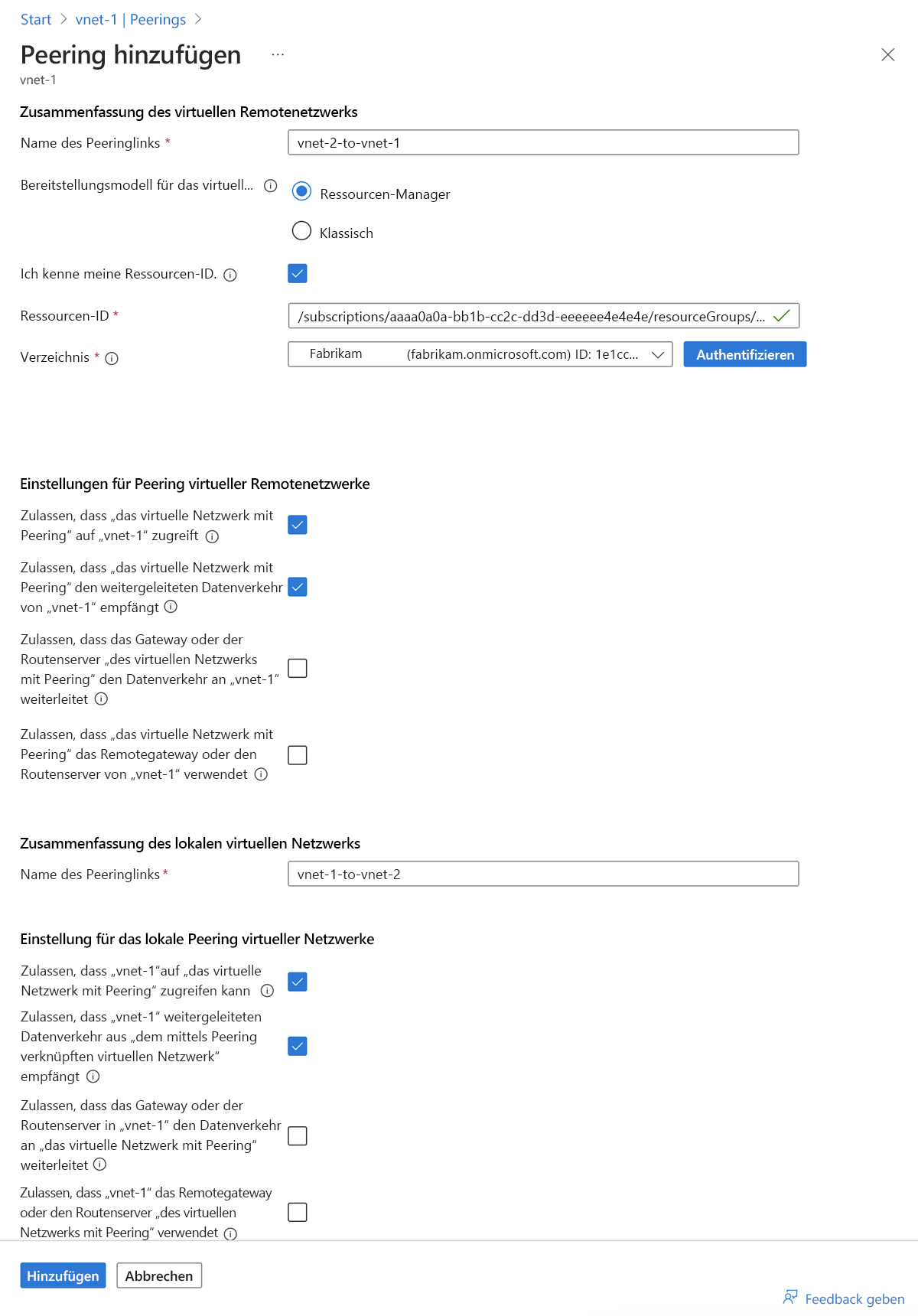Click the info icon on the gateway forwarding setting
Screen dimensions: 918x1316
click(x=102, y=699)
